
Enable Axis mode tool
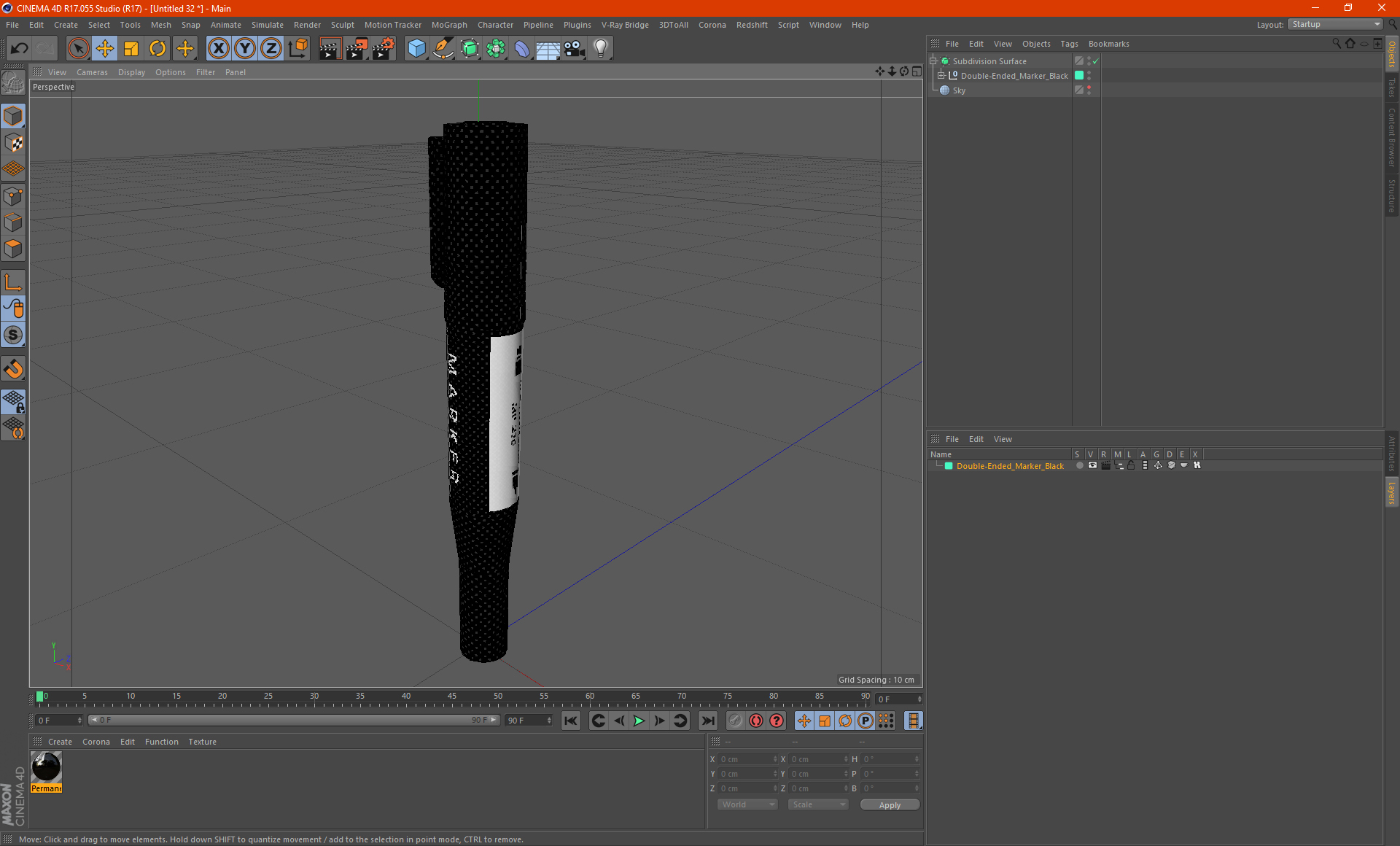coord(13,282)
